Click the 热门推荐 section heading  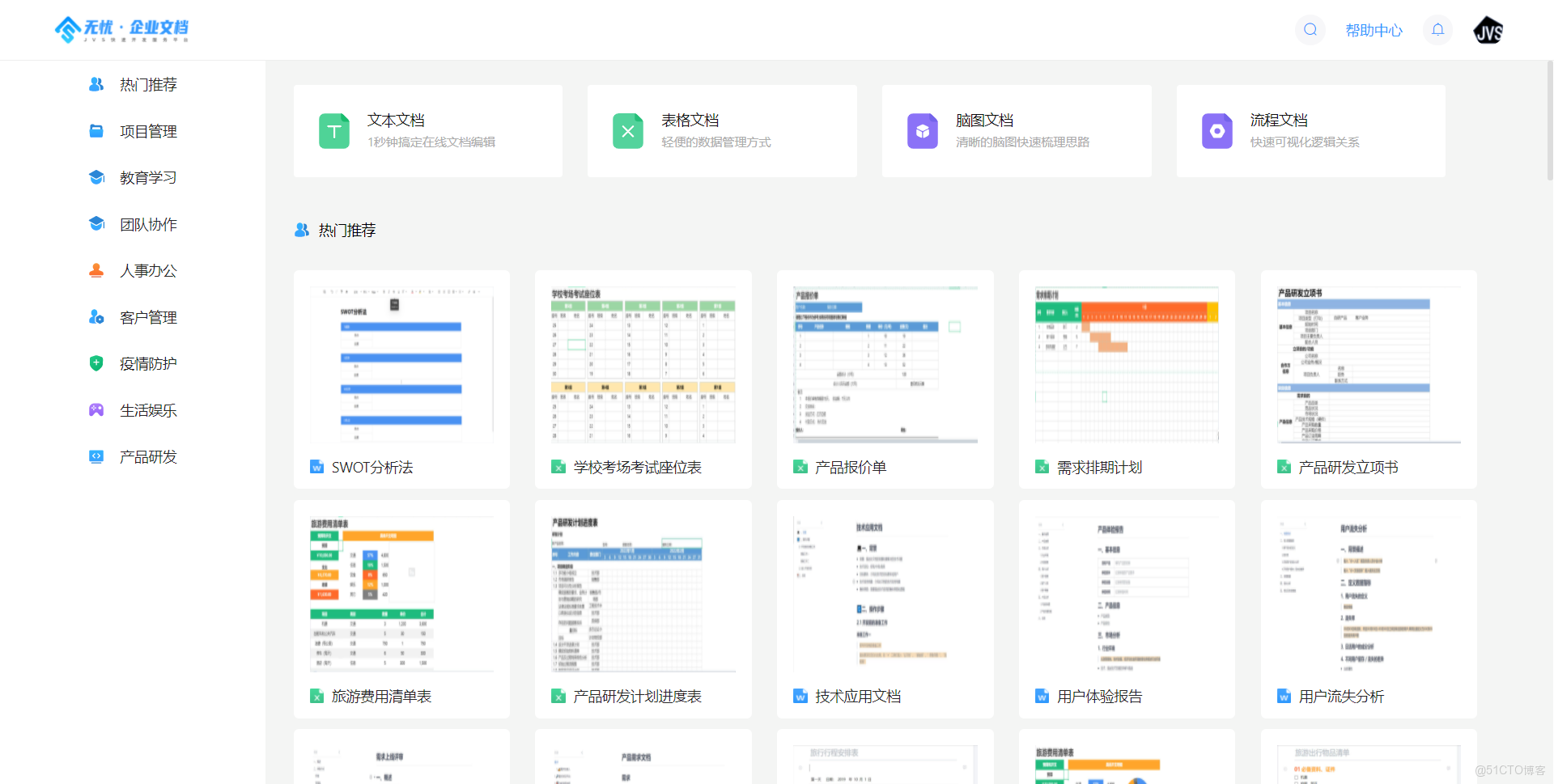tap(347, 231)
